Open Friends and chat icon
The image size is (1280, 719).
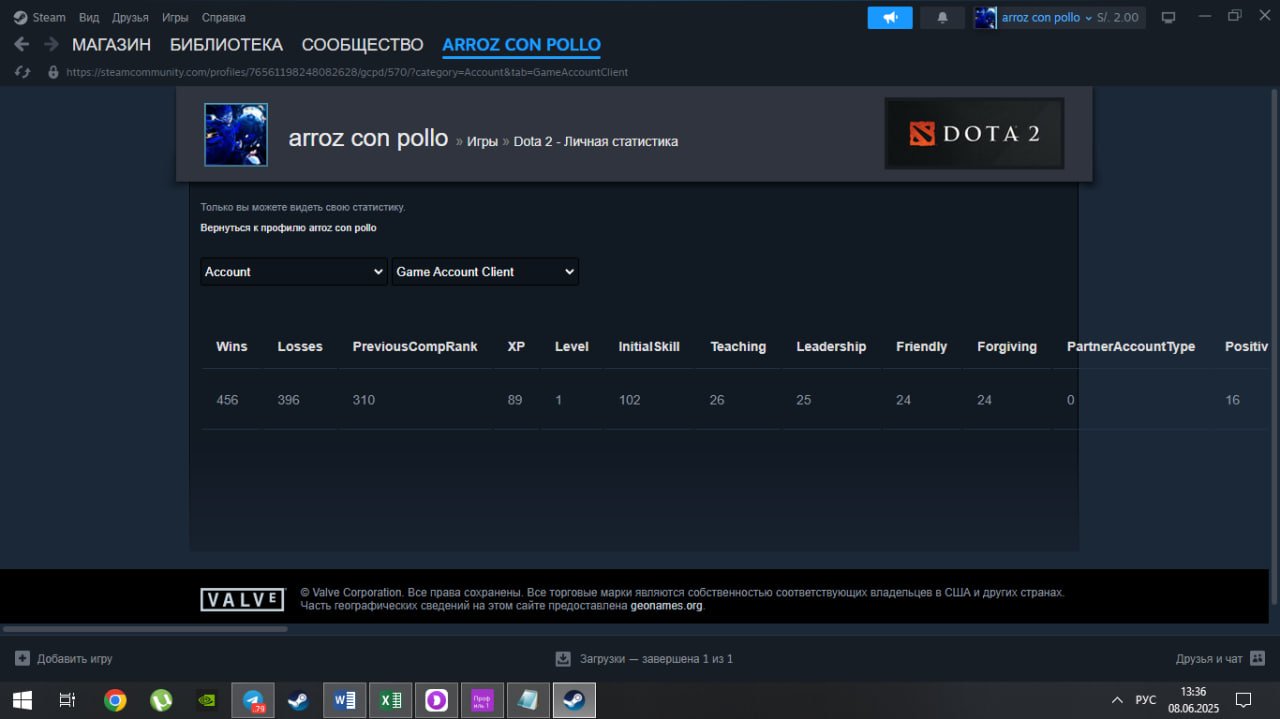click(x=1257, y=658)
